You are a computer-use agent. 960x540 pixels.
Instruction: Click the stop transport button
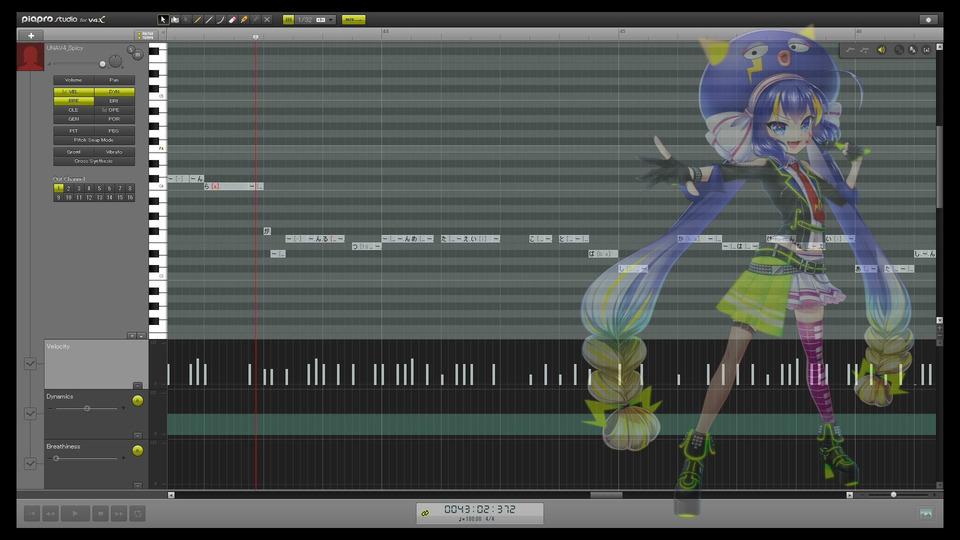[x=100, y=514]
